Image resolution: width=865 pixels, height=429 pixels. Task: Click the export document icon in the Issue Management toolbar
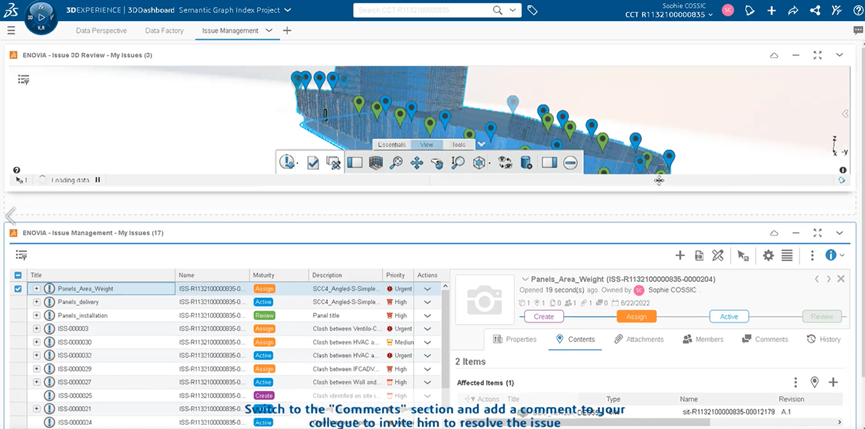click(699, 255)
